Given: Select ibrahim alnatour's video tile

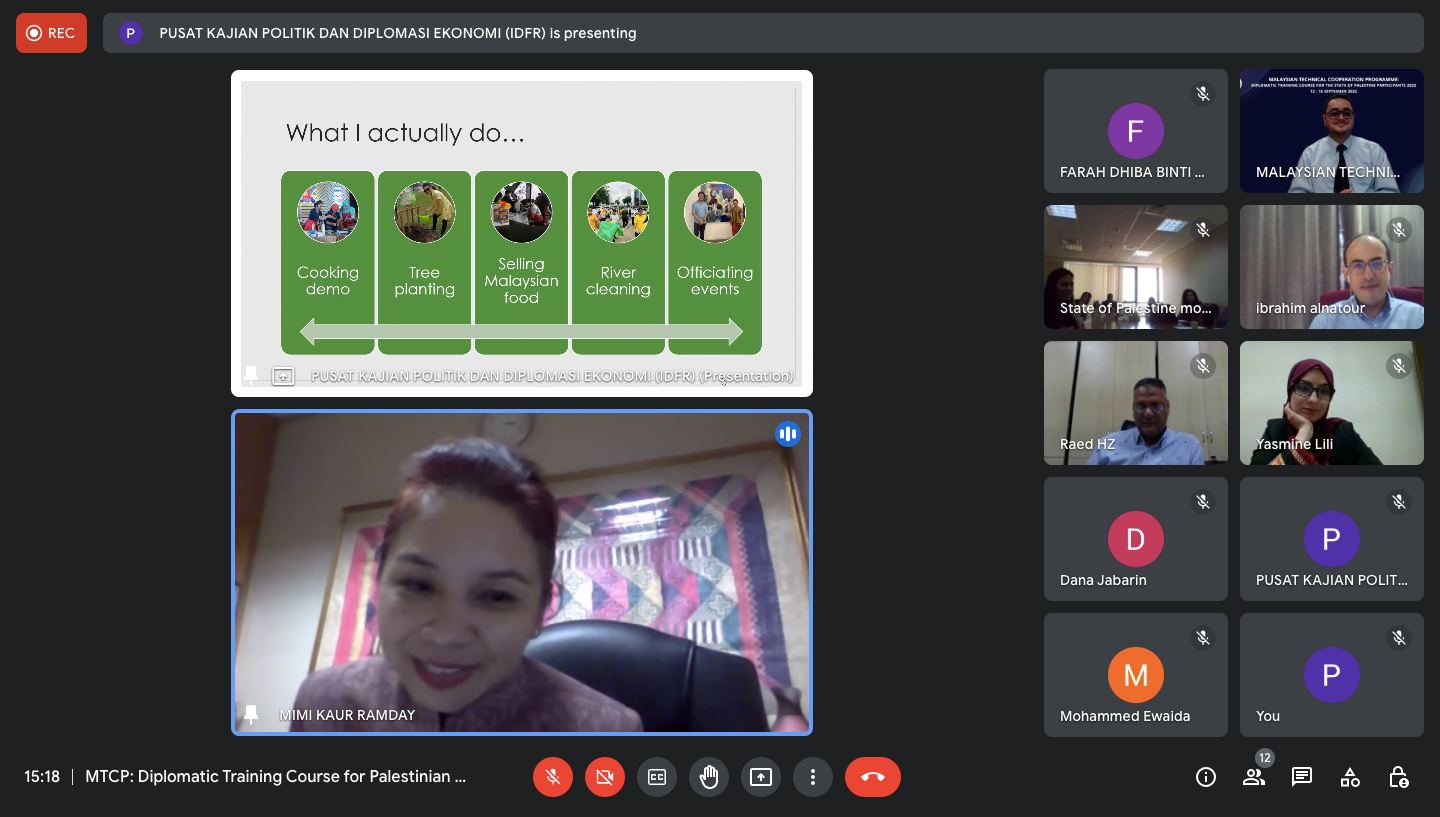Looking at the screenshot, I should point(1331,267).
